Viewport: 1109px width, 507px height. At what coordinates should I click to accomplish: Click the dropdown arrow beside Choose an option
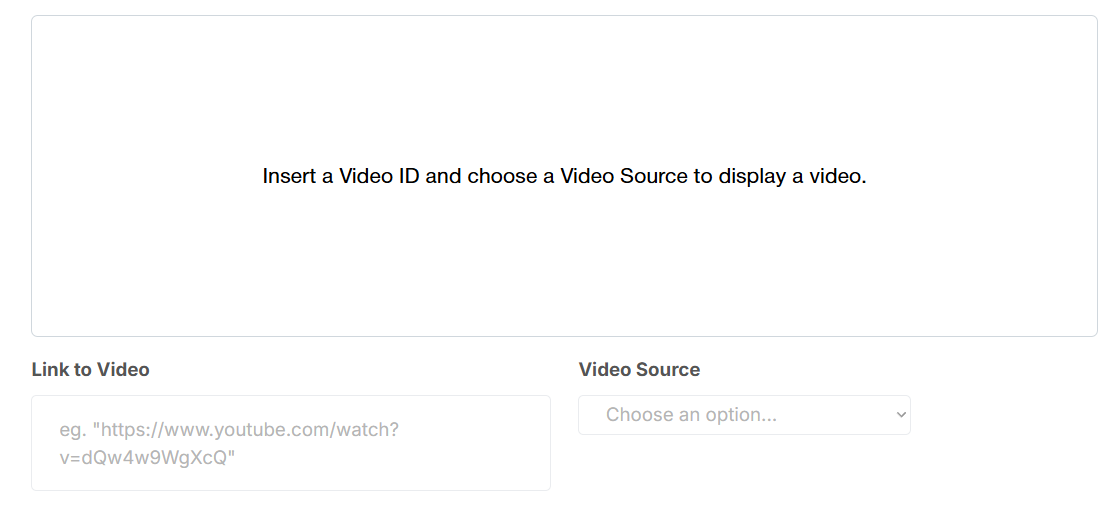tap(901, 415)
